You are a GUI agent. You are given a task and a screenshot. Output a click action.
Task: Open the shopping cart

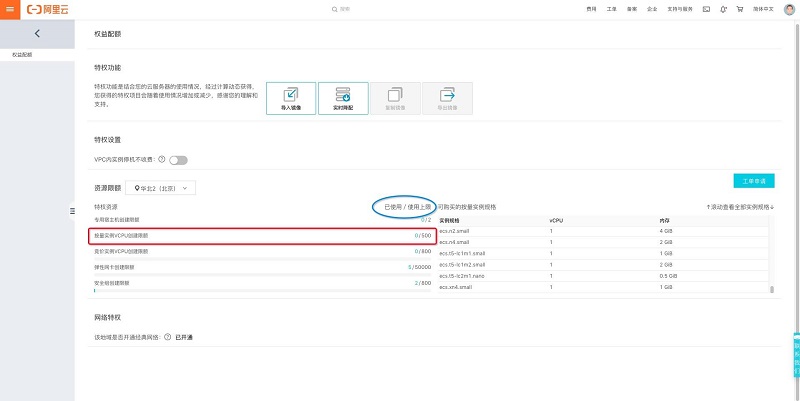[x=740, y=9]
